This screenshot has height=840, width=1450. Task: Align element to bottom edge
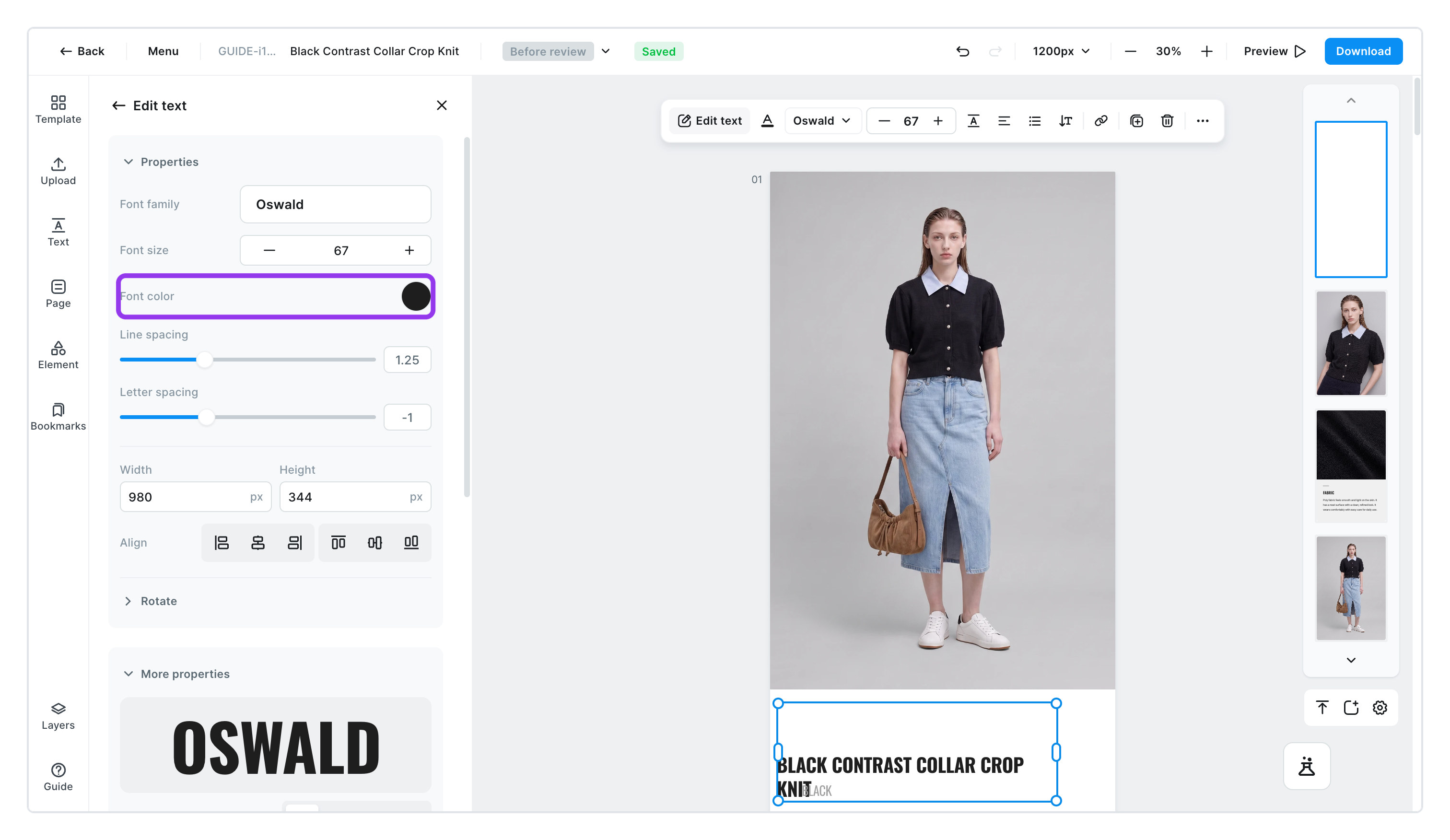point(411,543)
